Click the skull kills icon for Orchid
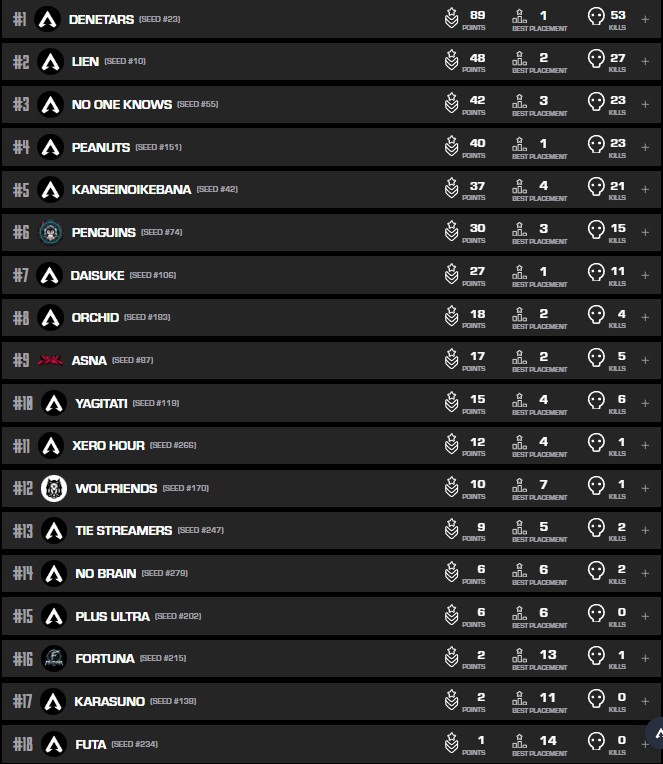The width and height of the screenshot is (663, 764). coord(596,317)
